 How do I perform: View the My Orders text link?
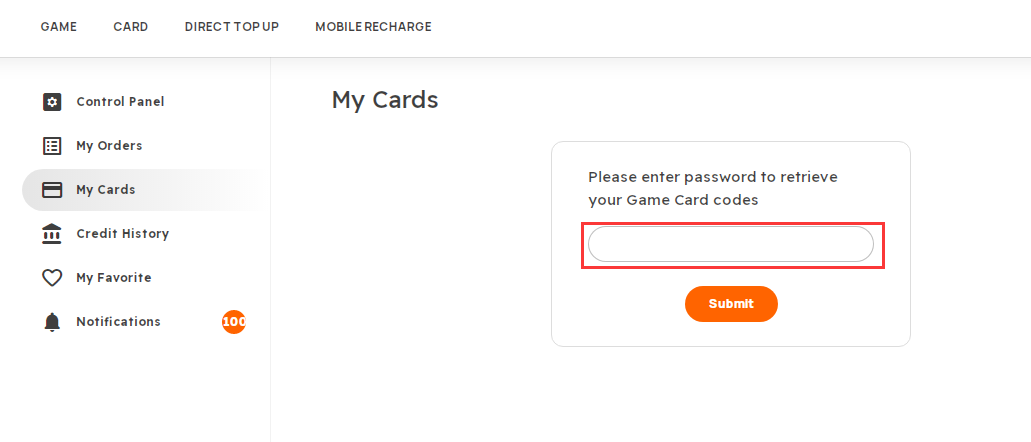(x=109, y=146)
